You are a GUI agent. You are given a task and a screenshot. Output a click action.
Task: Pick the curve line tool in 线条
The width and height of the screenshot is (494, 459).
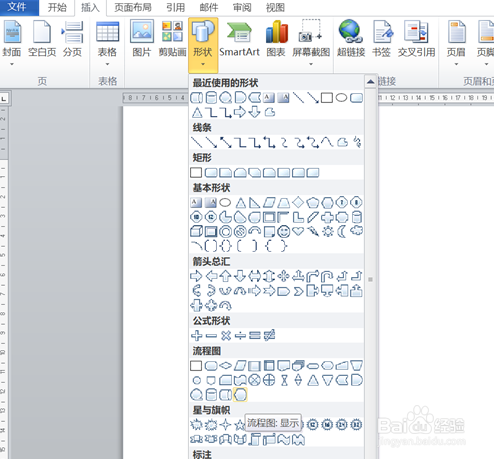coord(327,142)
